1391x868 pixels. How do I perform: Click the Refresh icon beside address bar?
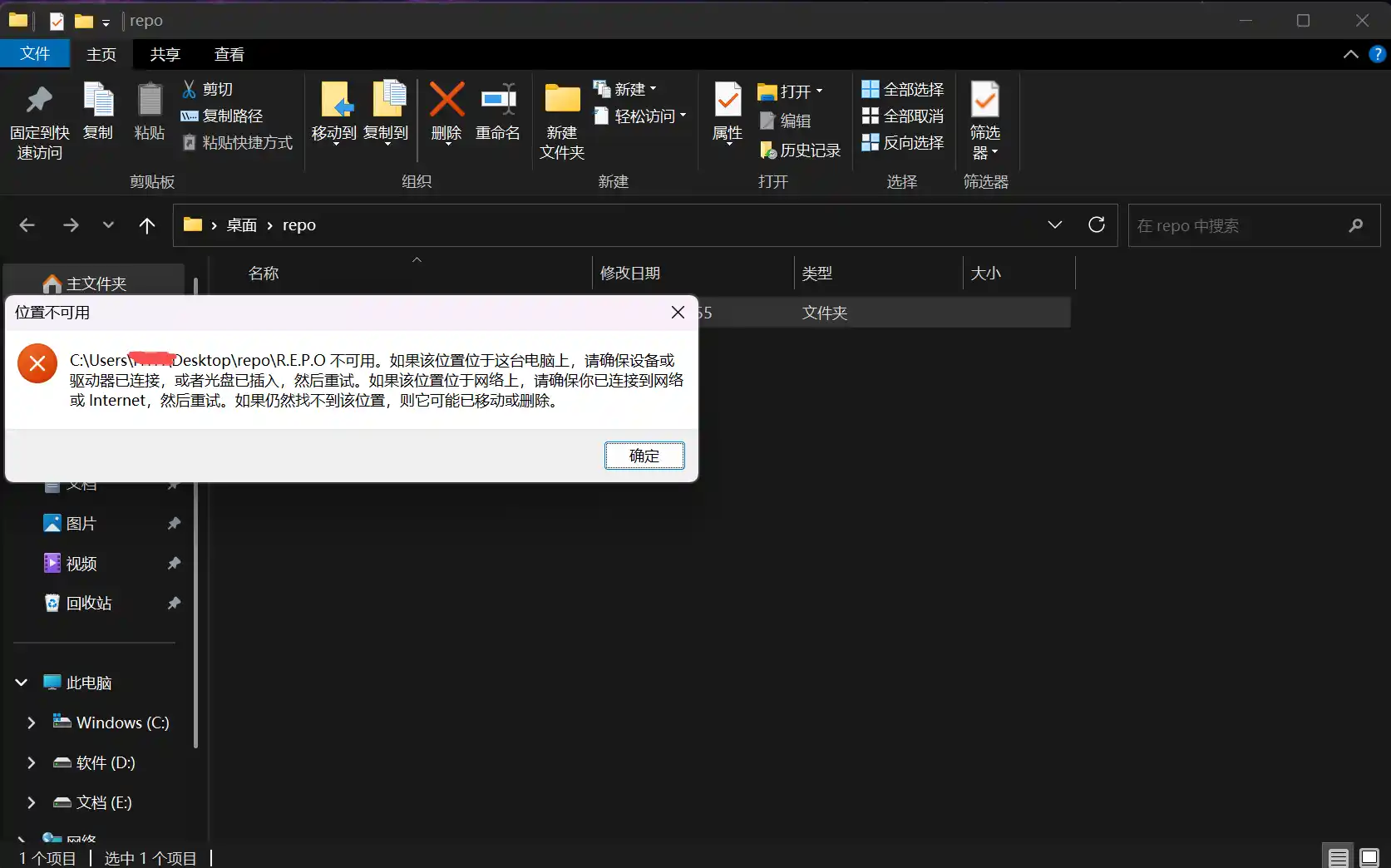coord(1097,224)
